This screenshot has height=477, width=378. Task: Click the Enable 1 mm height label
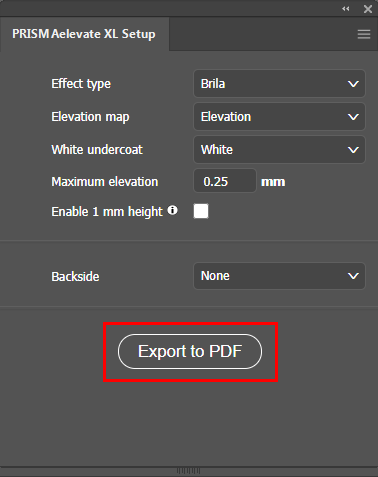(107, 212)
